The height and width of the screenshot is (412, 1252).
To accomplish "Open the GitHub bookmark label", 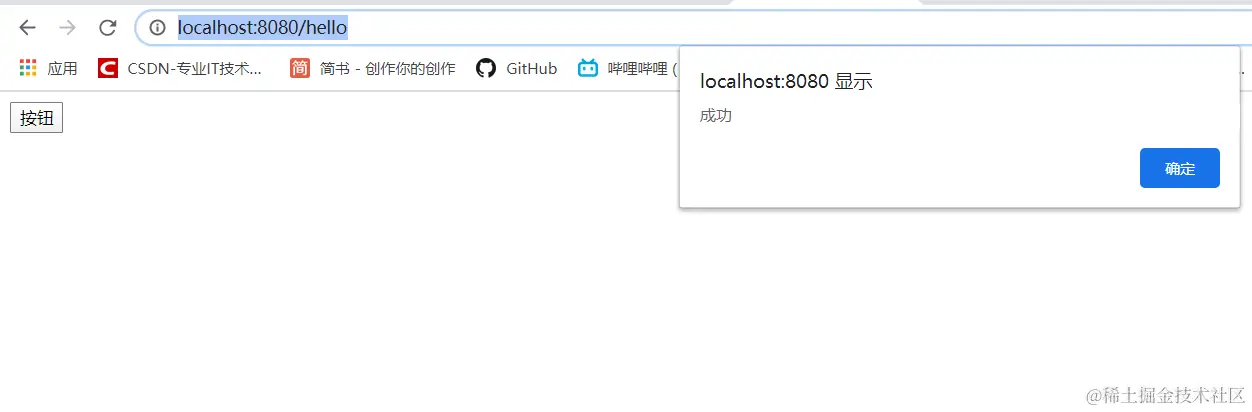I will tap(531, 68).
